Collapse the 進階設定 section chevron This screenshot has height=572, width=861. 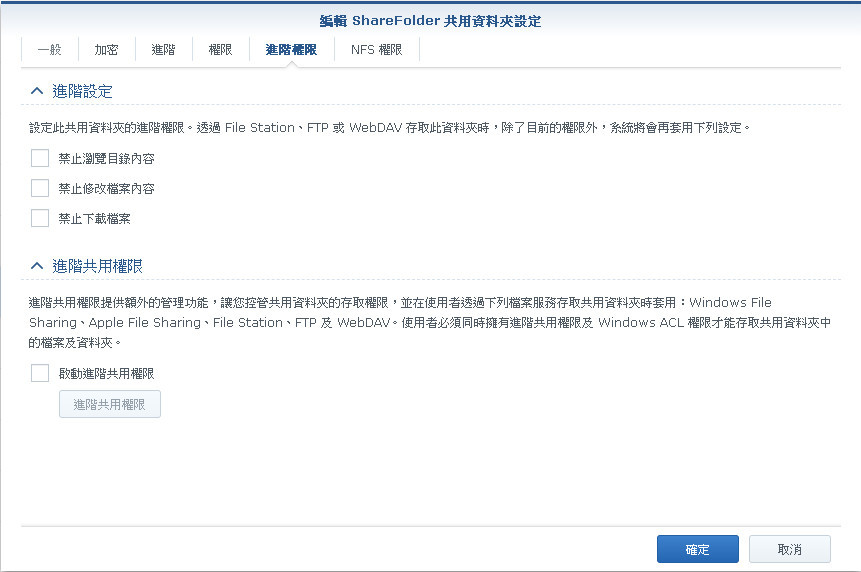pos(37,91)
